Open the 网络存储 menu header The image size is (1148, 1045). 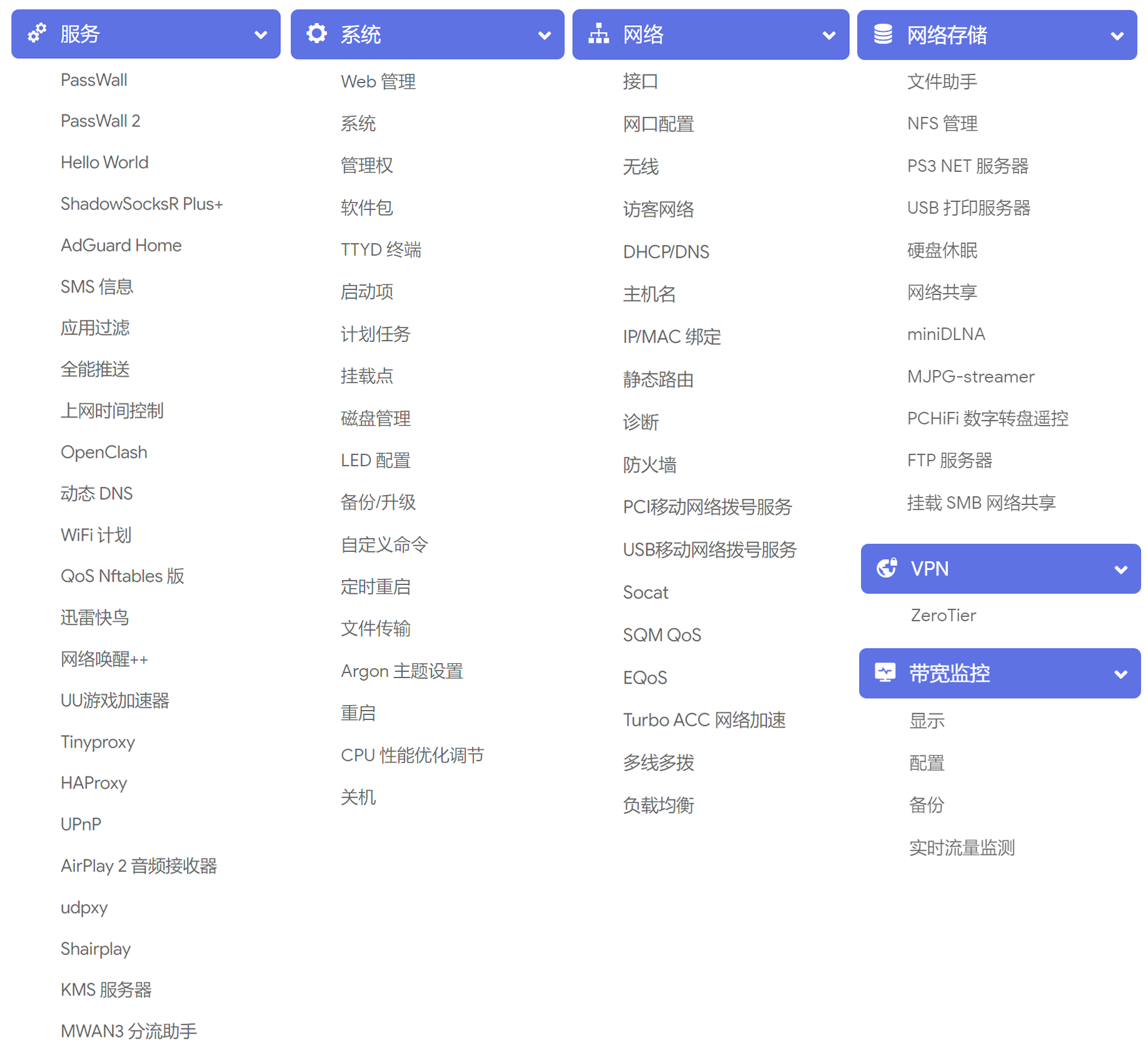point(997,35)
